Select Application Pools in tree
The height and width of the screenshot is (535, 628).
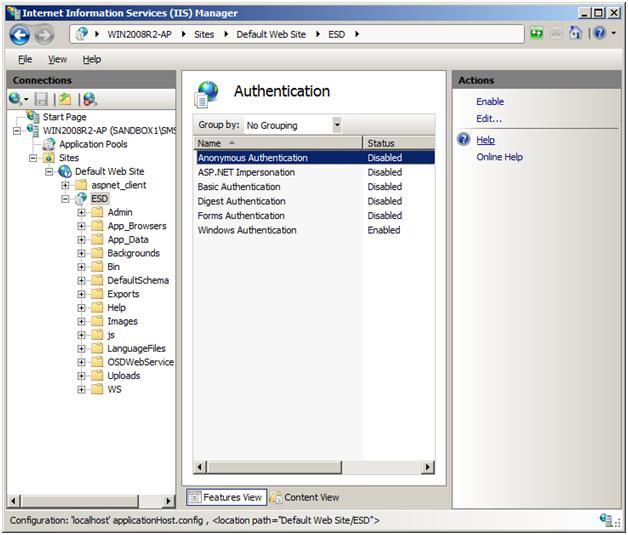pos(93,144)
